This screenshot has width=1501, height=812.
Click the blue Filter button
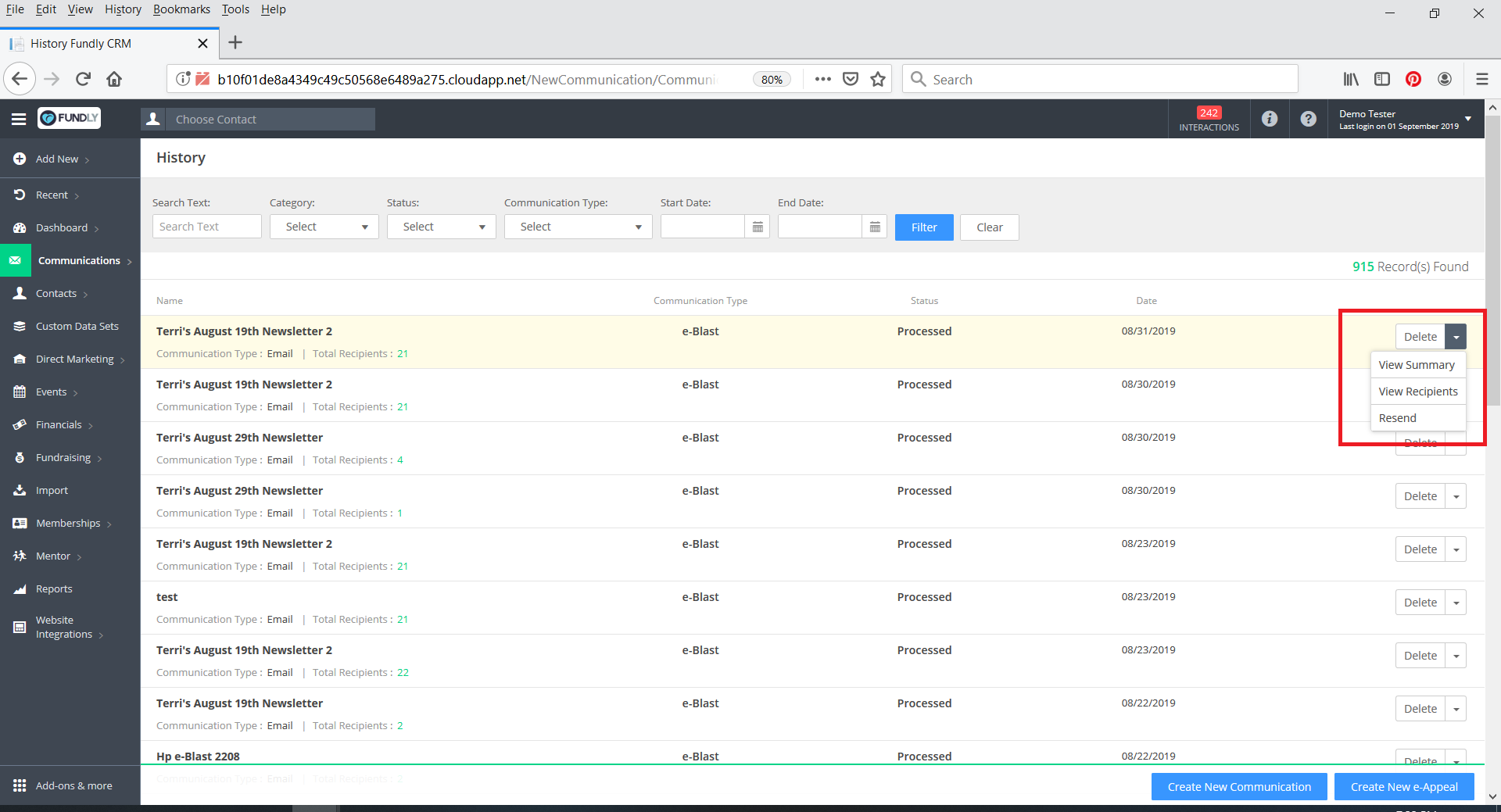click(923, 227)
